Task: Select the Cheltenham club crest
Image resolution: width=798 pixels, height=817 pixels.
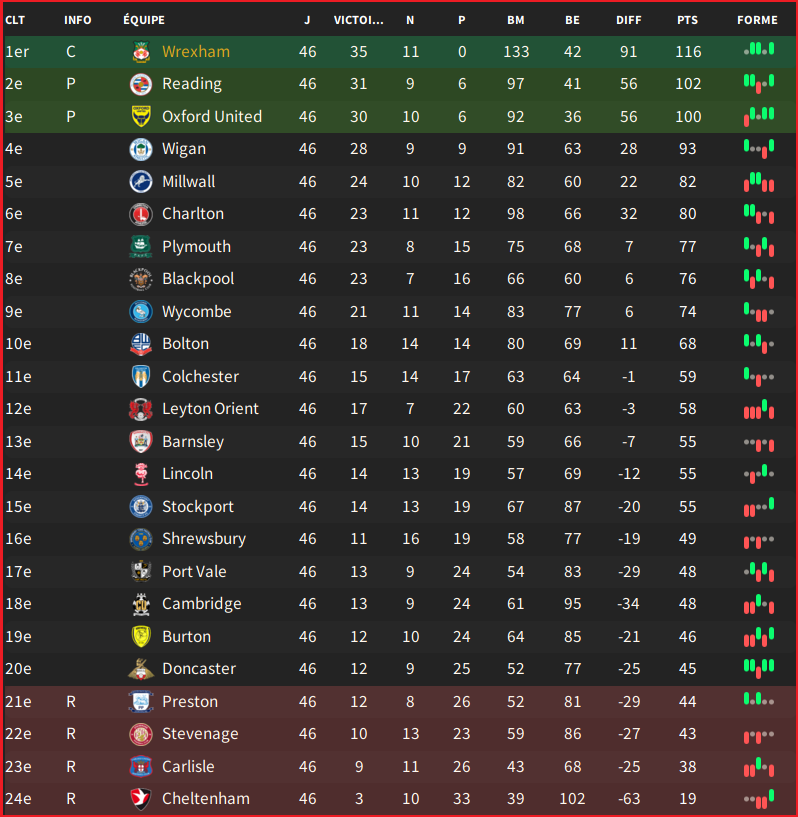Action: click(x=141, y=799)
